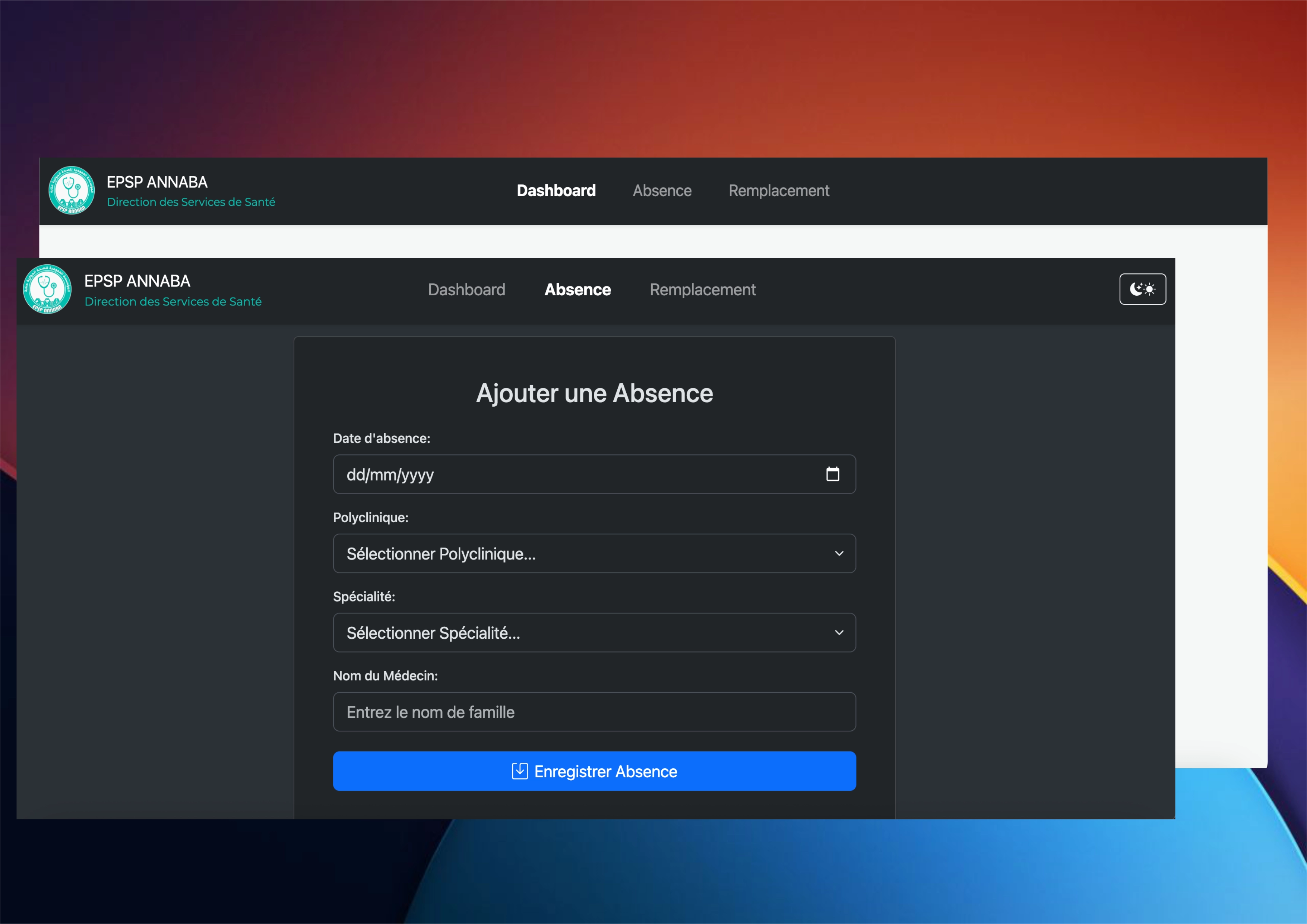1307x924 pixels.
Task: Open Absence link in back window navbar
Action: [662, 191]
